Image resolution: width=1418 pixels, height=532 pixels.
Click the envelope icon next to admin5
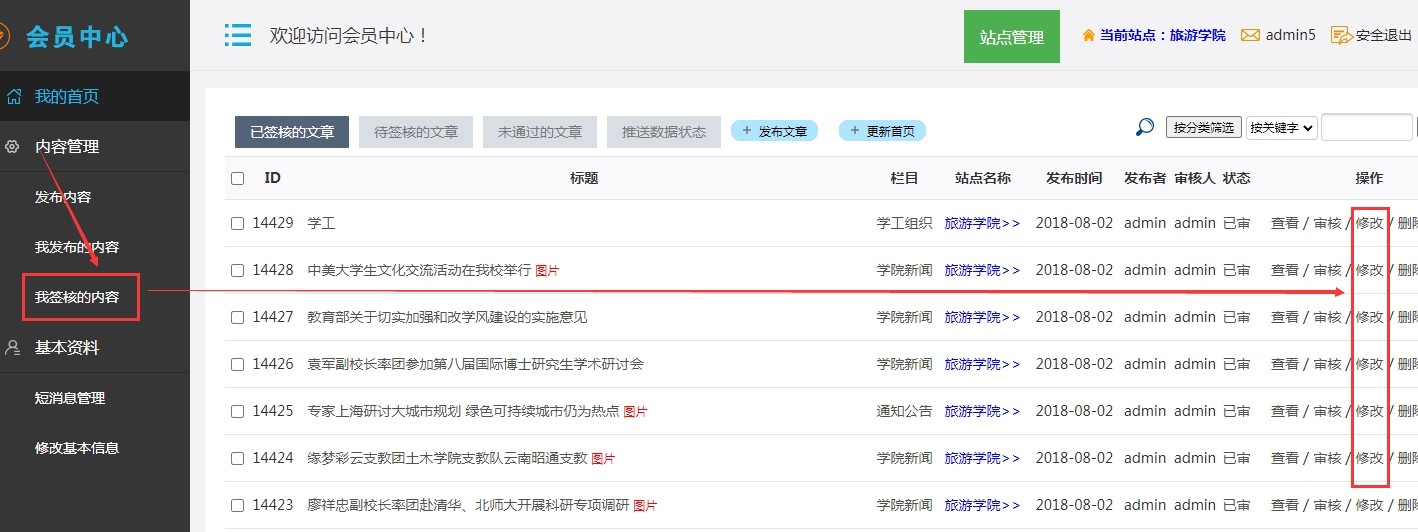click(x=1250, y=35)
